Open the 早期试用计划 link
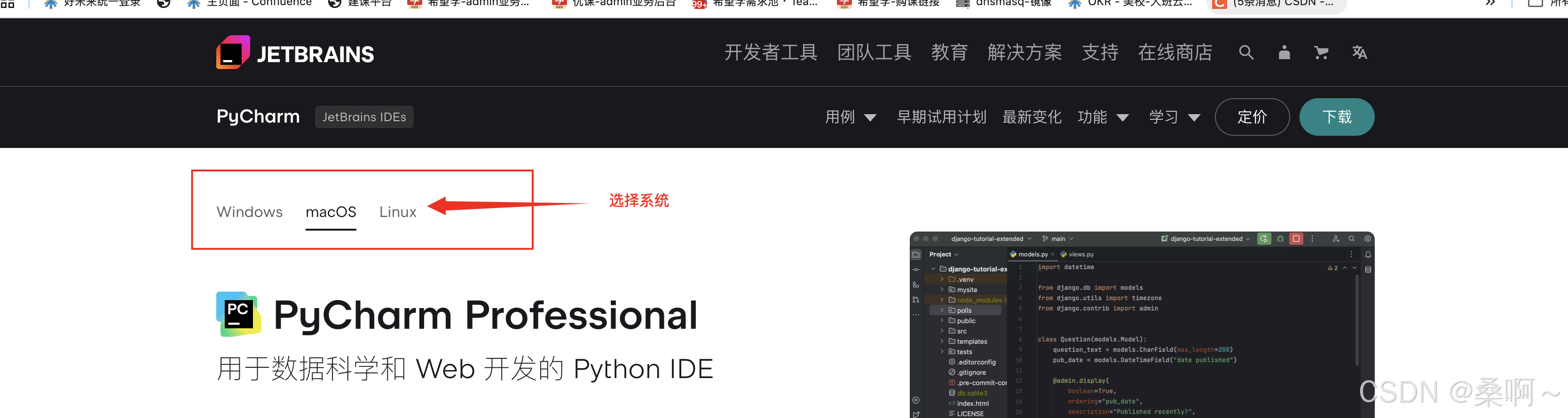 click(941, 117)
